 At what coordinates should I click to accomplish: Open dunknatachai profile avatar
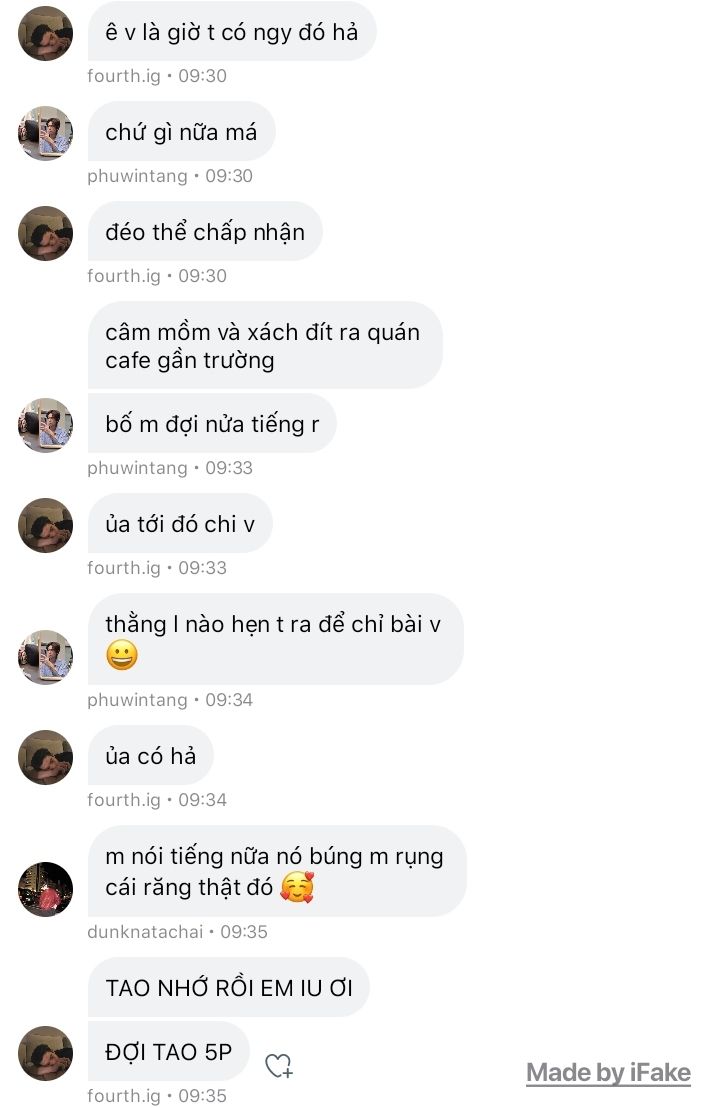tap(45, 889)
